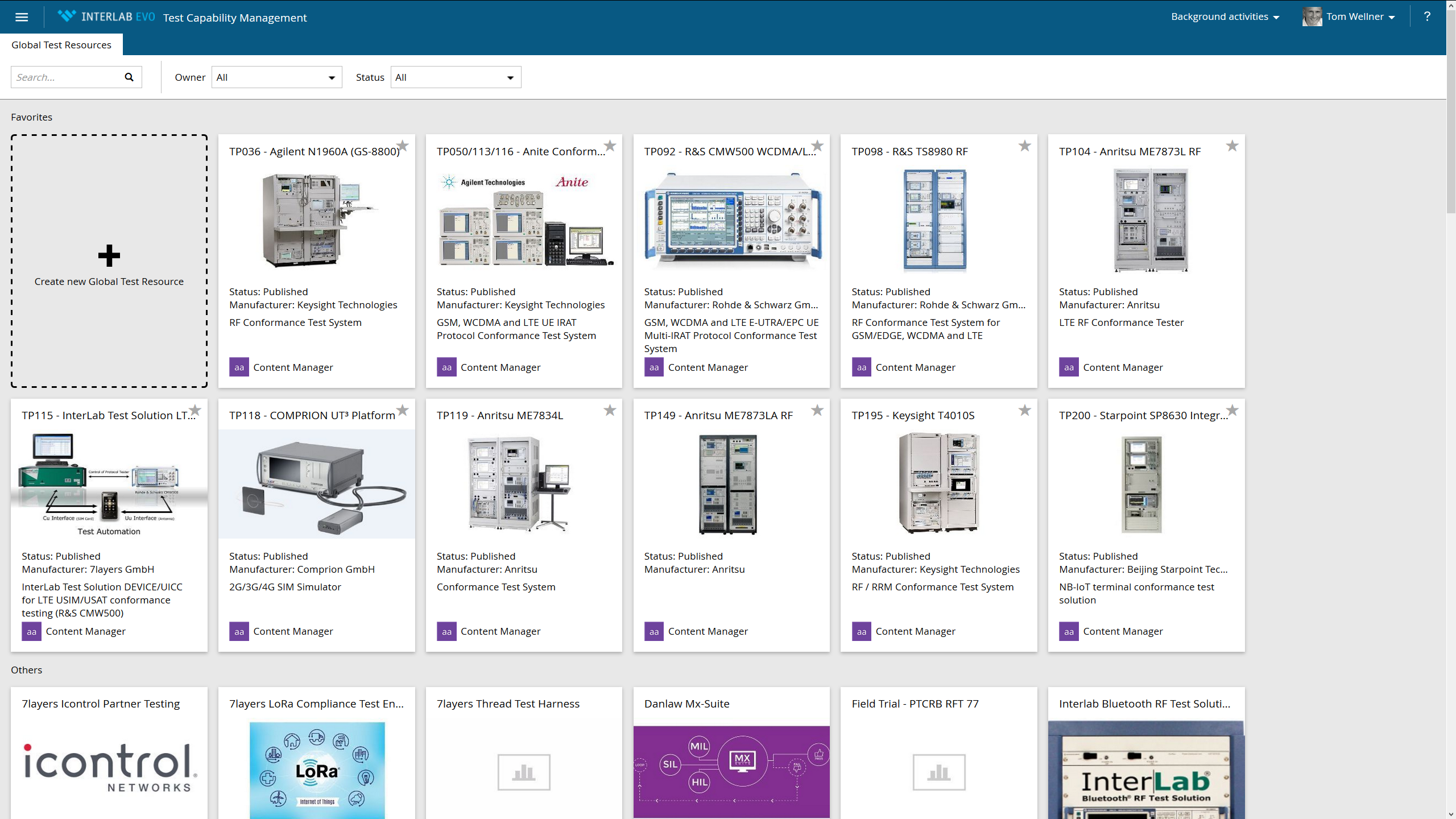The height and width of the screenshot is (819, 1456).
Task: Open Background activities dropdown
Action: [1225, 17]
